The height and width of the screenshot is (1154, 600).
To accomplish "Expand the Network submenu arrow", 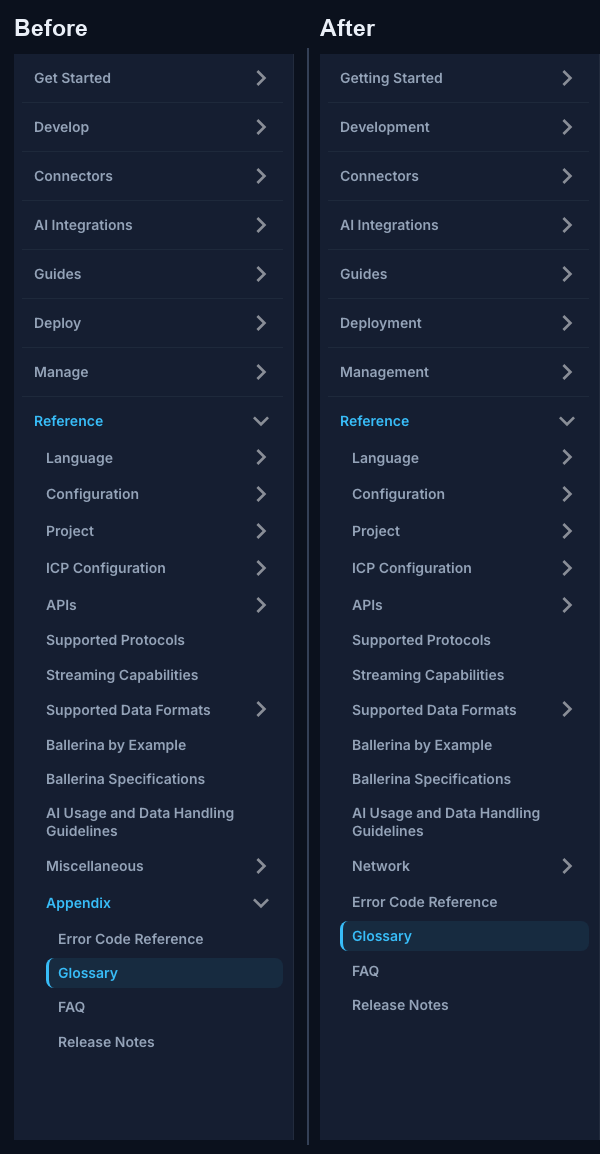I will tap(567, 866).
